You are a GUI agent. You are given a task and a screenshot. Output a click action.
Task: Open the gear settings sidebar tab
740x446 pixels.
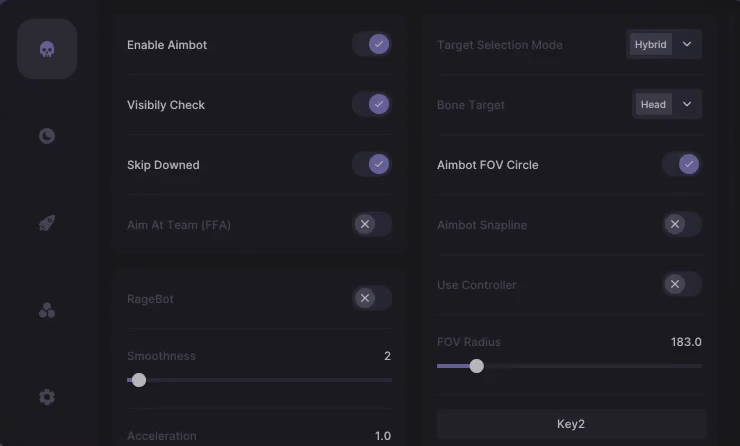pyautogui.click(x=47, y=397)
